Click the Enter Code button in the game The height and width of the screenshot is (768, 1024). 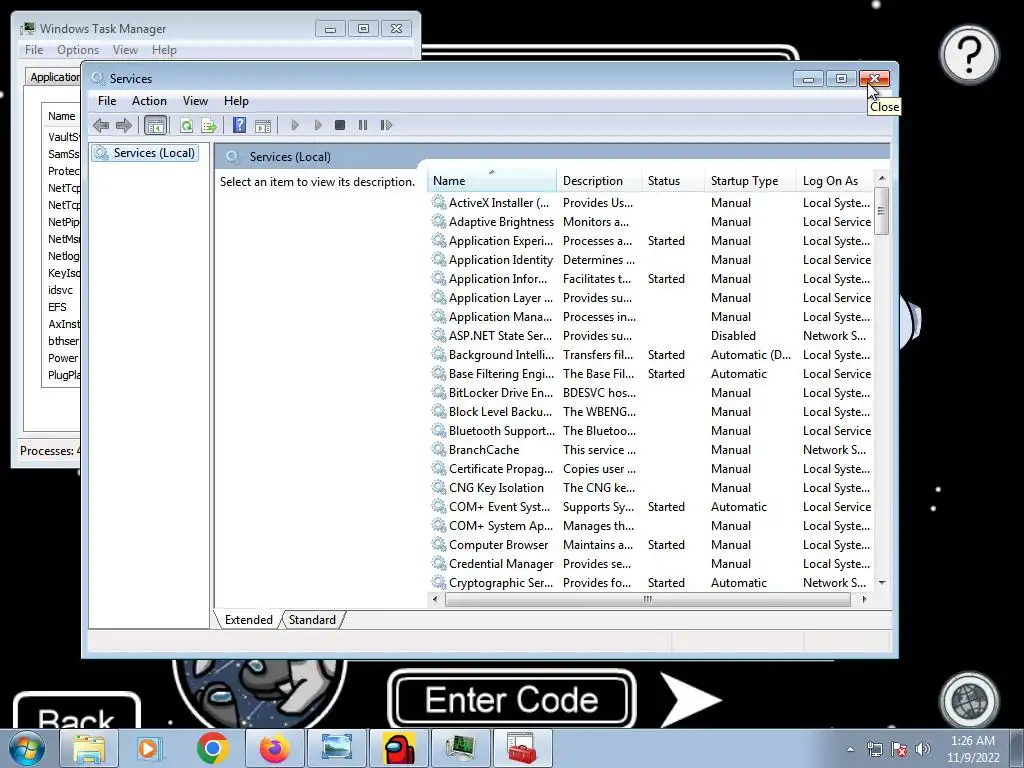point(512,699)
